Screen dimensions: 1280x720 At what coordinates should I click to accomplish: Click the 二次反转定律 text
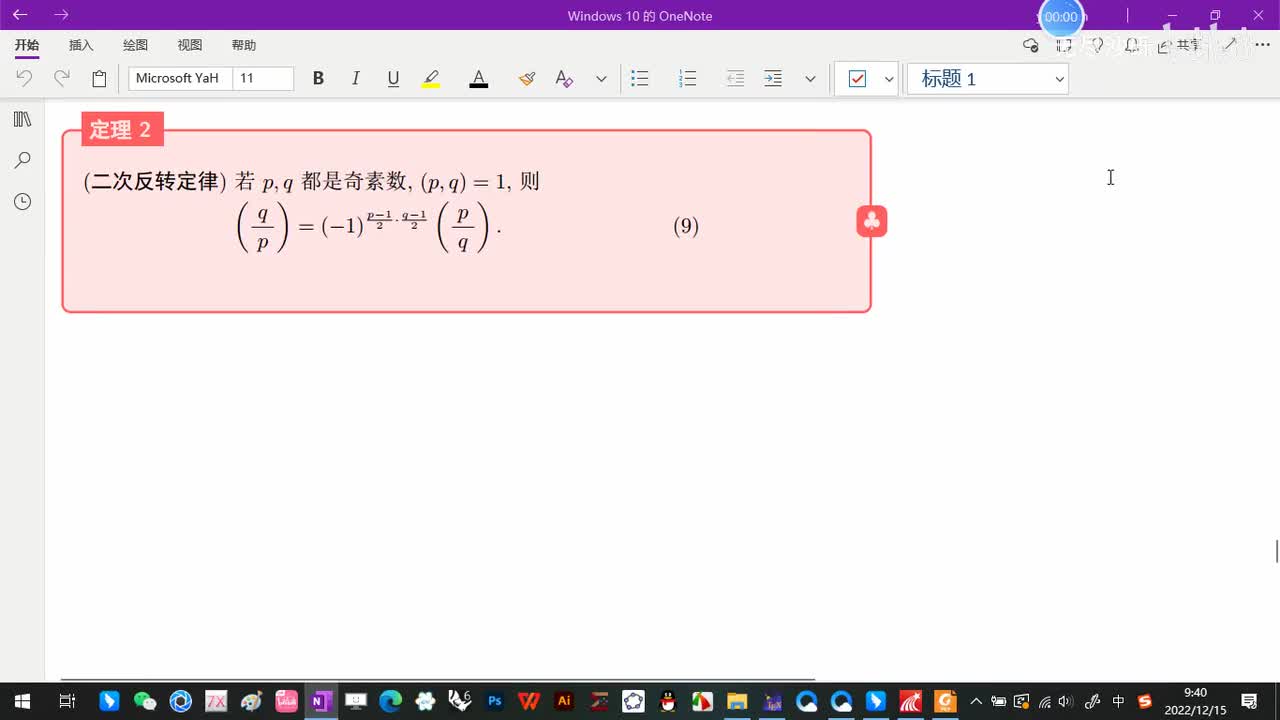pyautogui.click(x=155, y=181)
